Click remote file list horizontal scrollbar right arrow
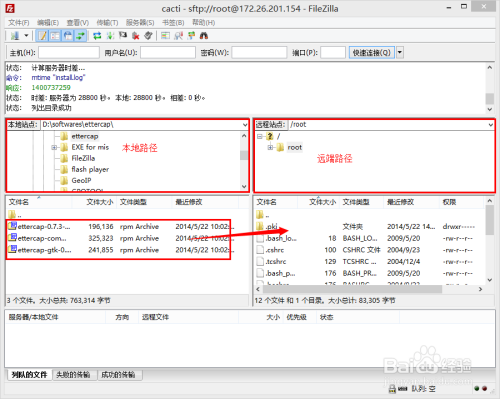Image resolution: width=500 pixels, height=399 pixels. (480, 289)
